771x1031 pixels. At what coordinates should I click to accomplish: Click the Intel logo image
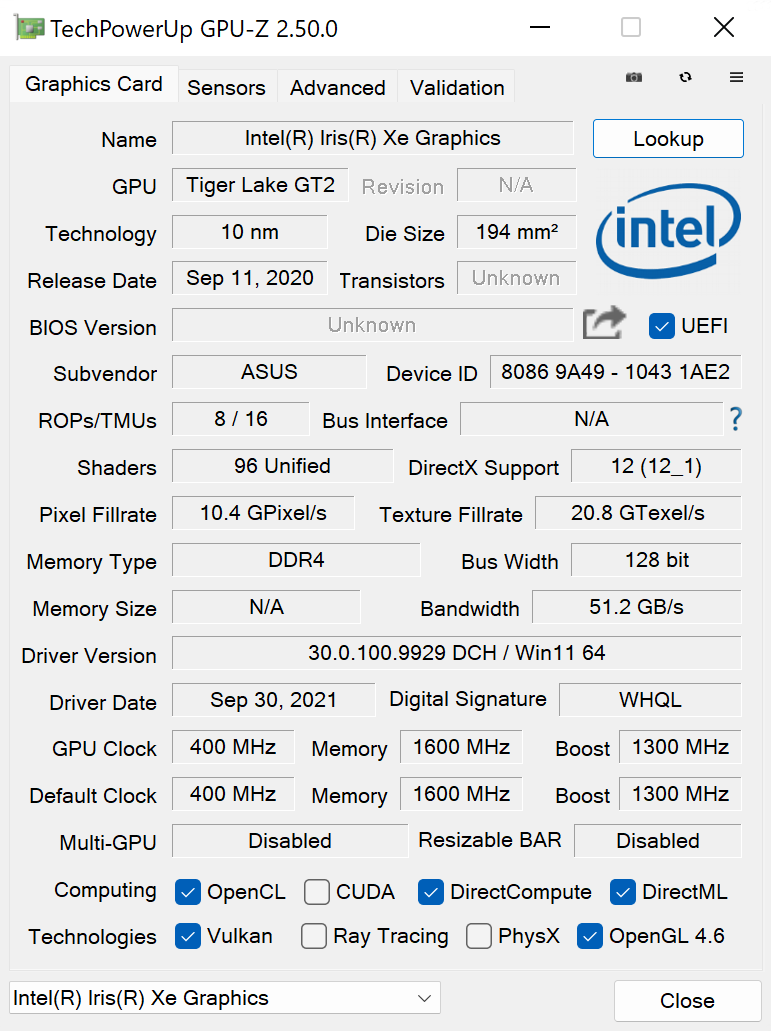pos(667,231)
